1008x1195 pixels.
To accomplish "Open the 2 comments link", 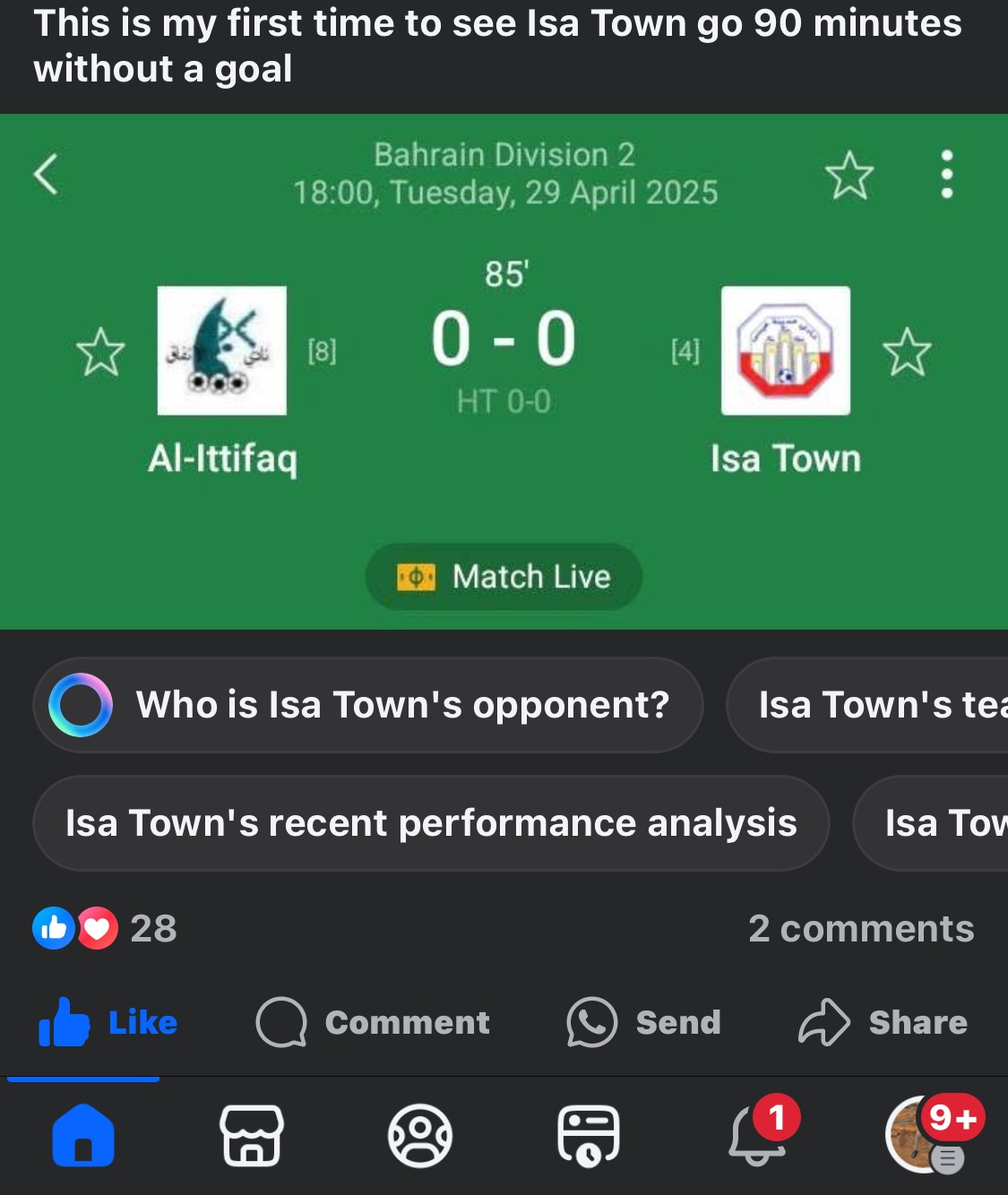I will pos(860,929).
